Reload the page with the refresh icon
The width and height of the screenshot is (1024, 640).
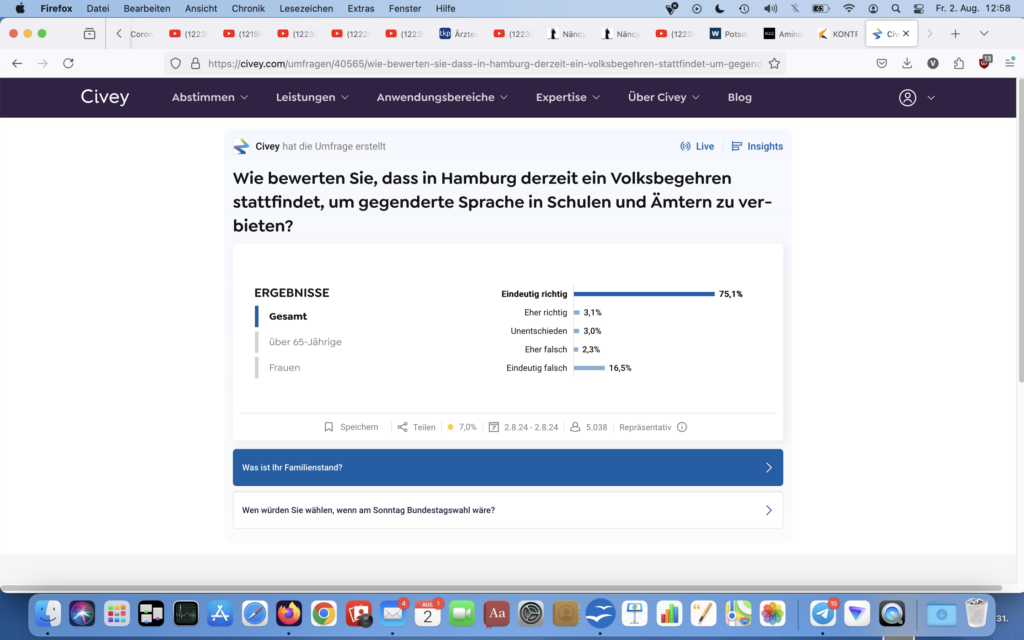(68, 63)
